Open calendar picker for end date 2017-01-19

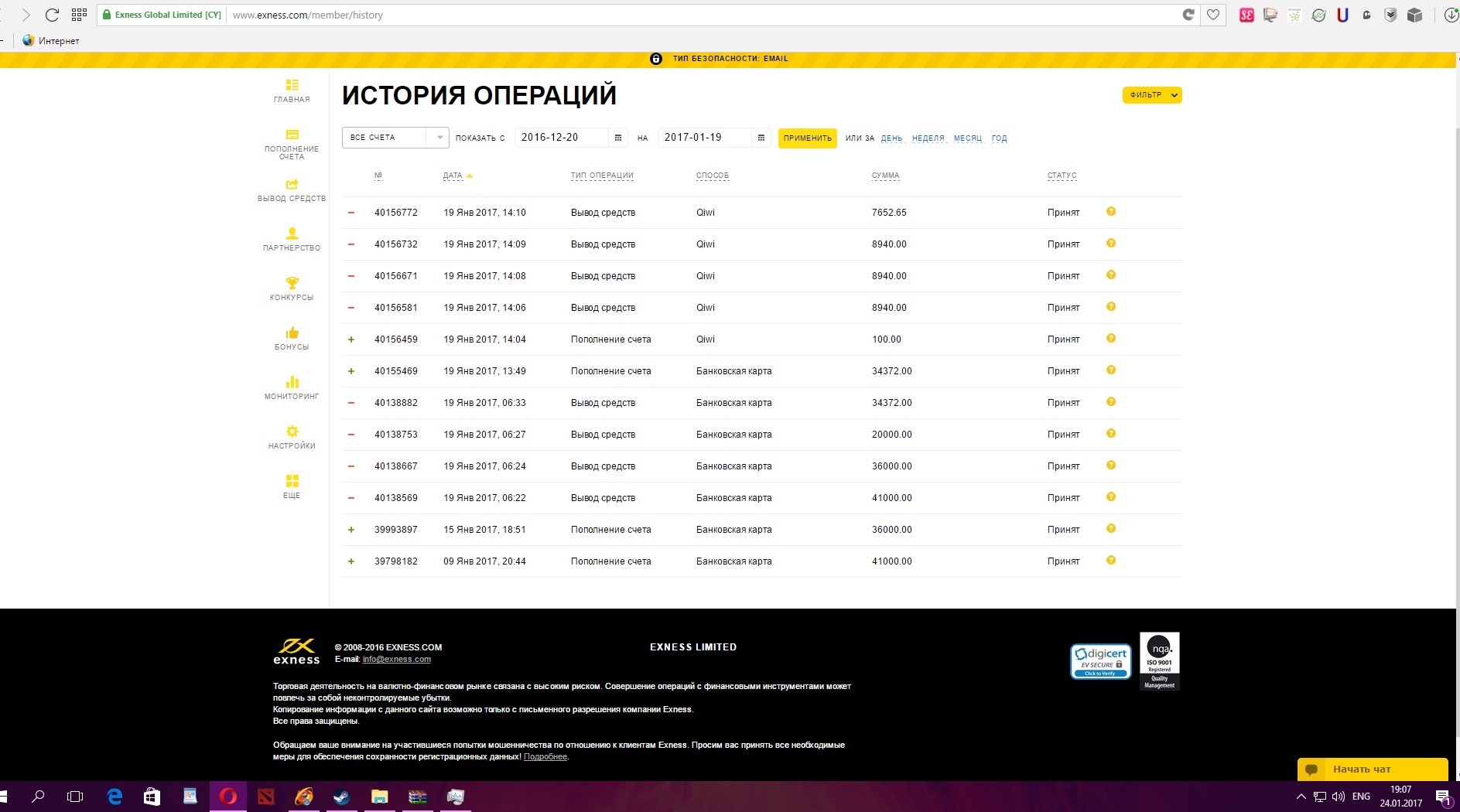(x=761, y=138)
